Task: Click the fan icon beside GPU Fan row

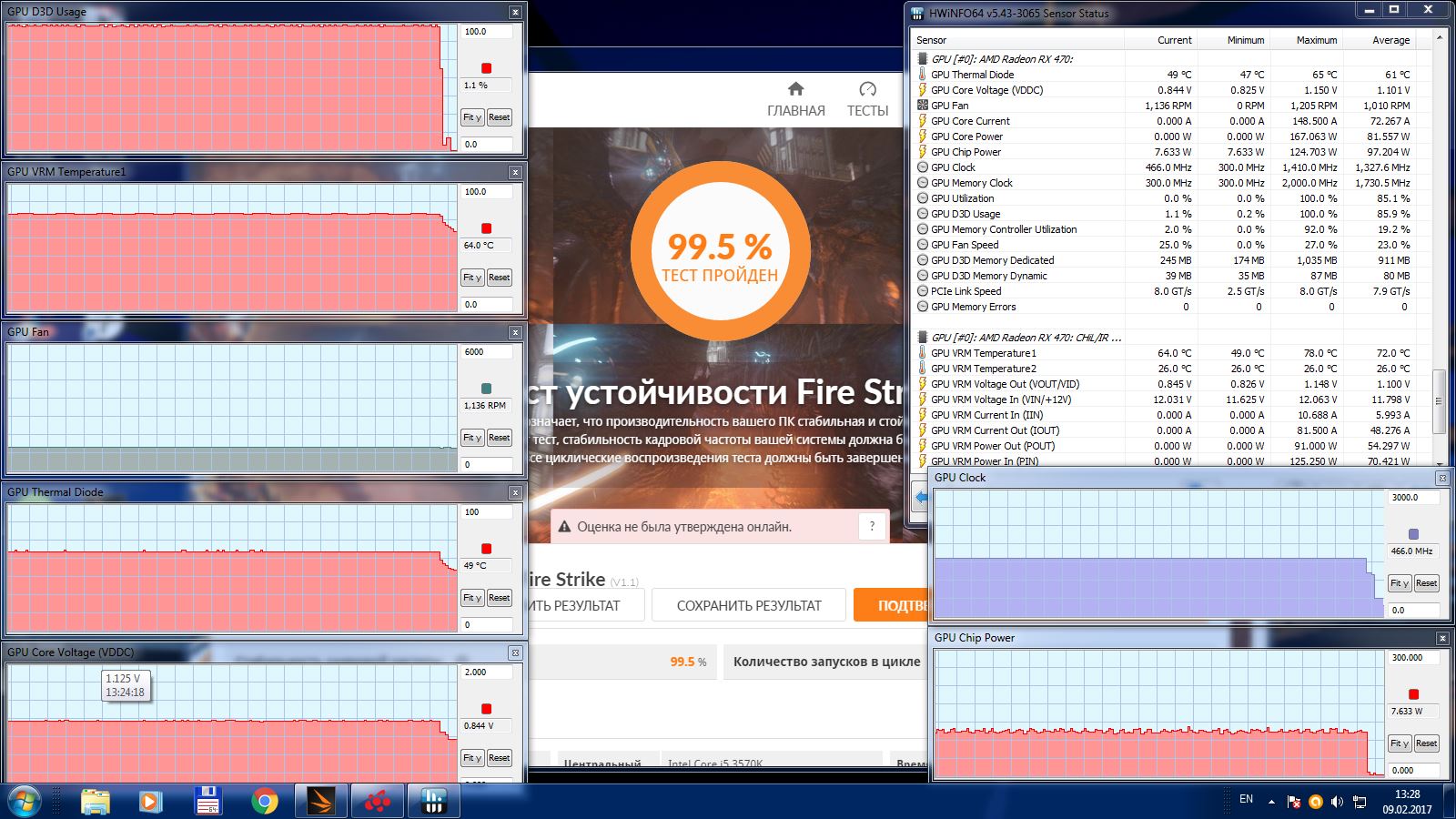Action: [922, 106]
